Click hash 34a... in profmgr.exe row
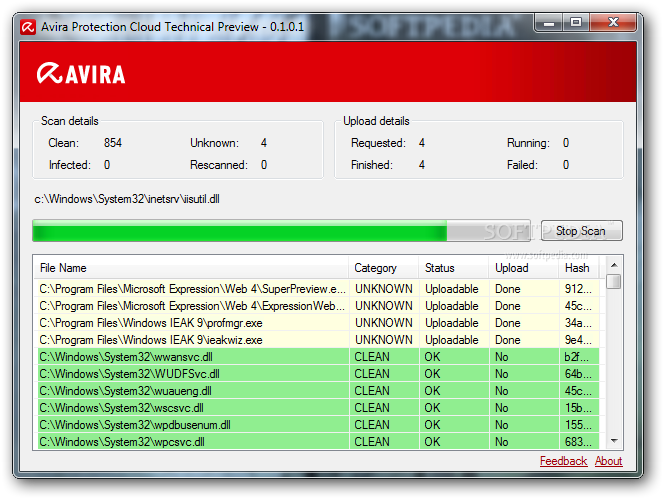Screen dimensions: 664x499 point(578,323)
